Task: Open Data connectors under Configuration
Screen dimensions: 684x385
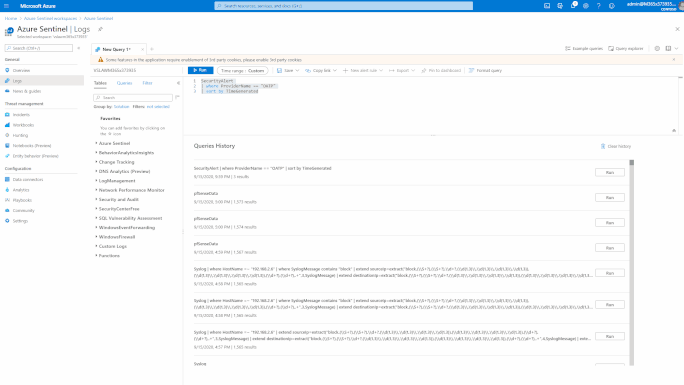Action: [x=27, y=180]
